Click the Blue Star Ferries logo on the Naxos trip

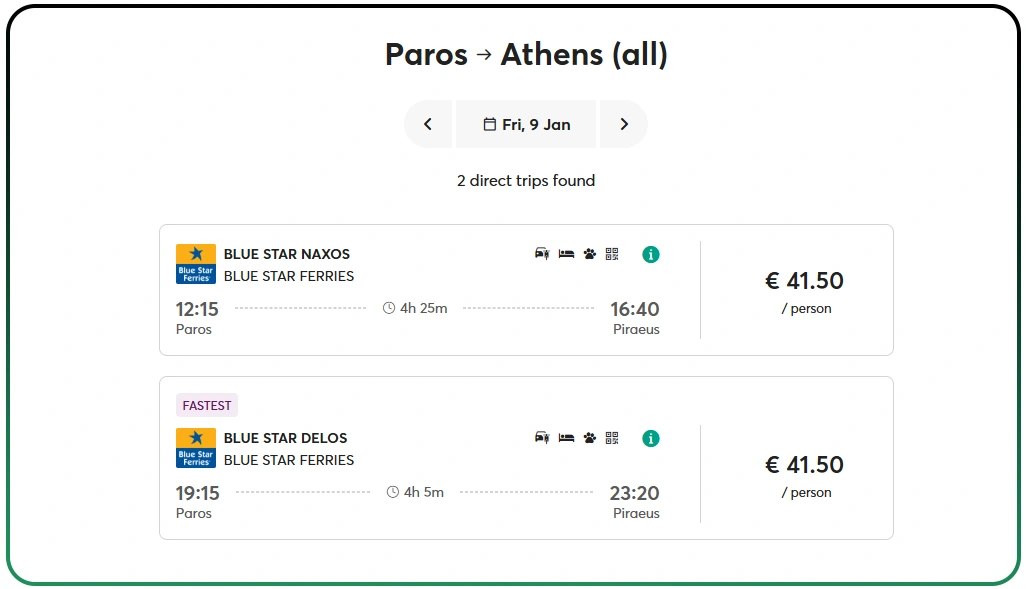[x=196, y=264]
